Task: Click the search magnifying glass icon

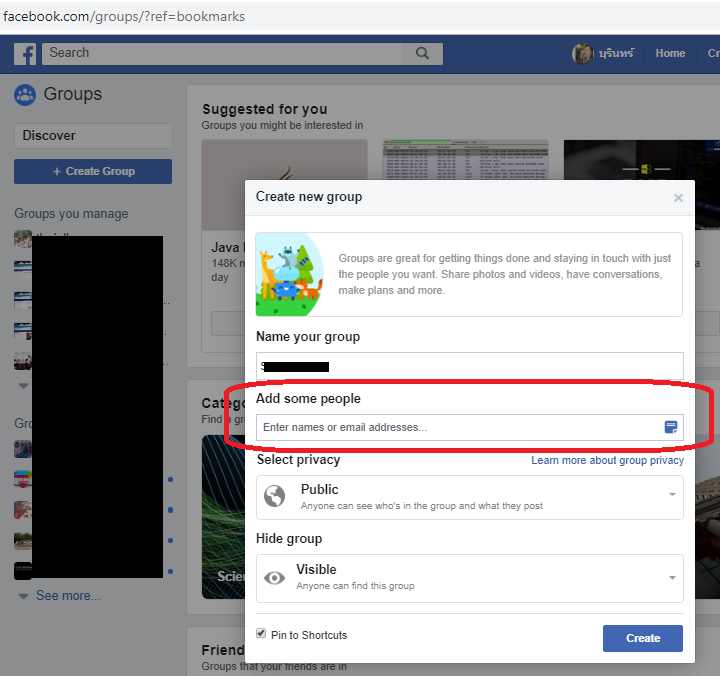Action: [x=423, y=53]
